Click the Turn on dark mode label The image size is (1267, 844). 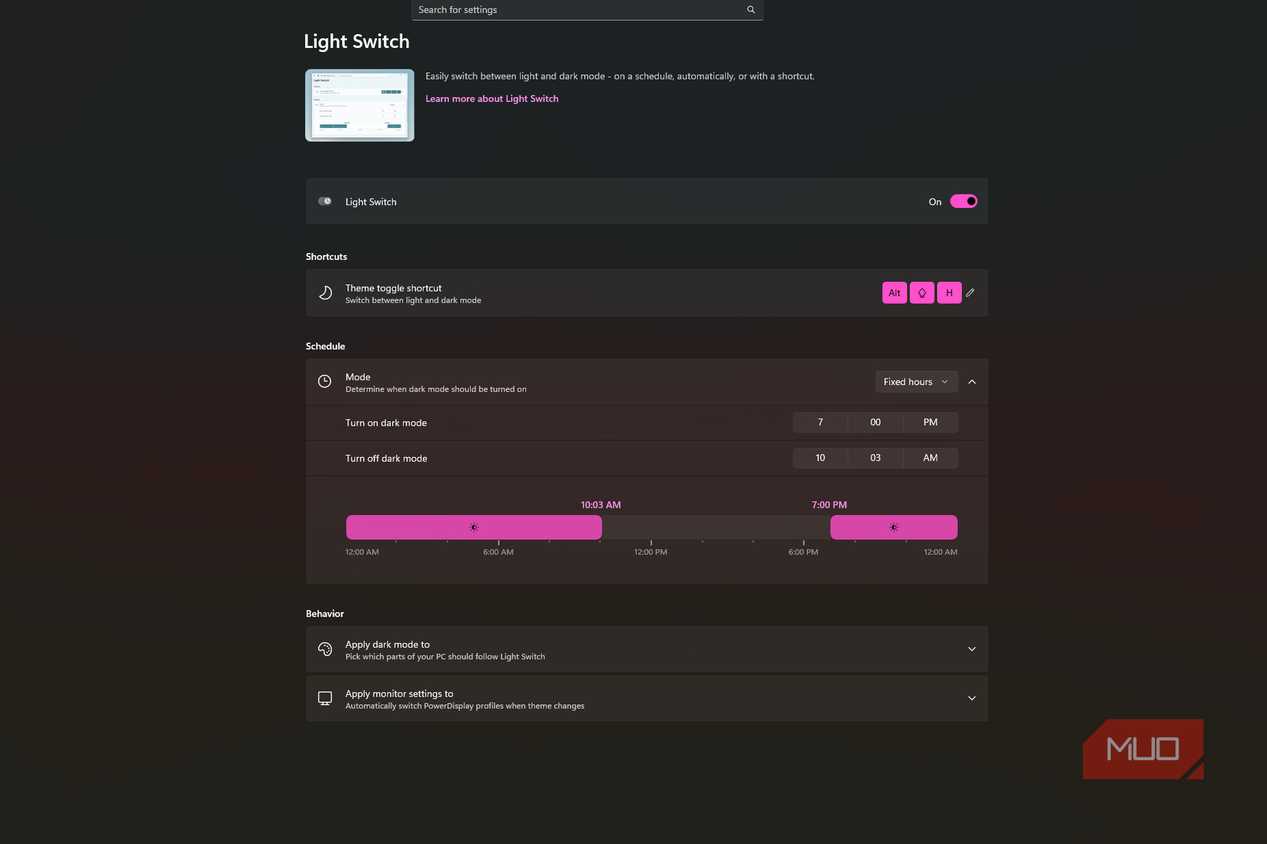coord(386,423)
